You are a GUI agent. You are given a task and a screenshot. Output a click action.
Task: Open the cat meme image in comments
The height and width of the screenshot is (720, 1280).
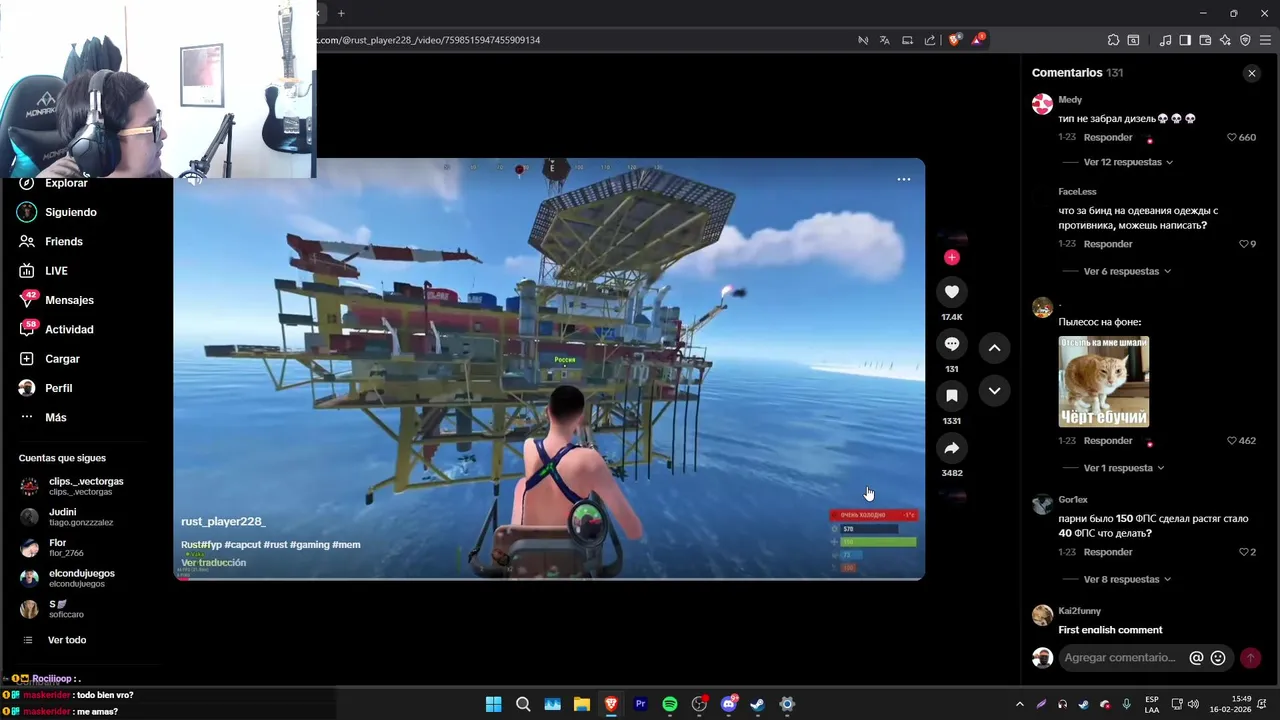(x=1104, y=382)
